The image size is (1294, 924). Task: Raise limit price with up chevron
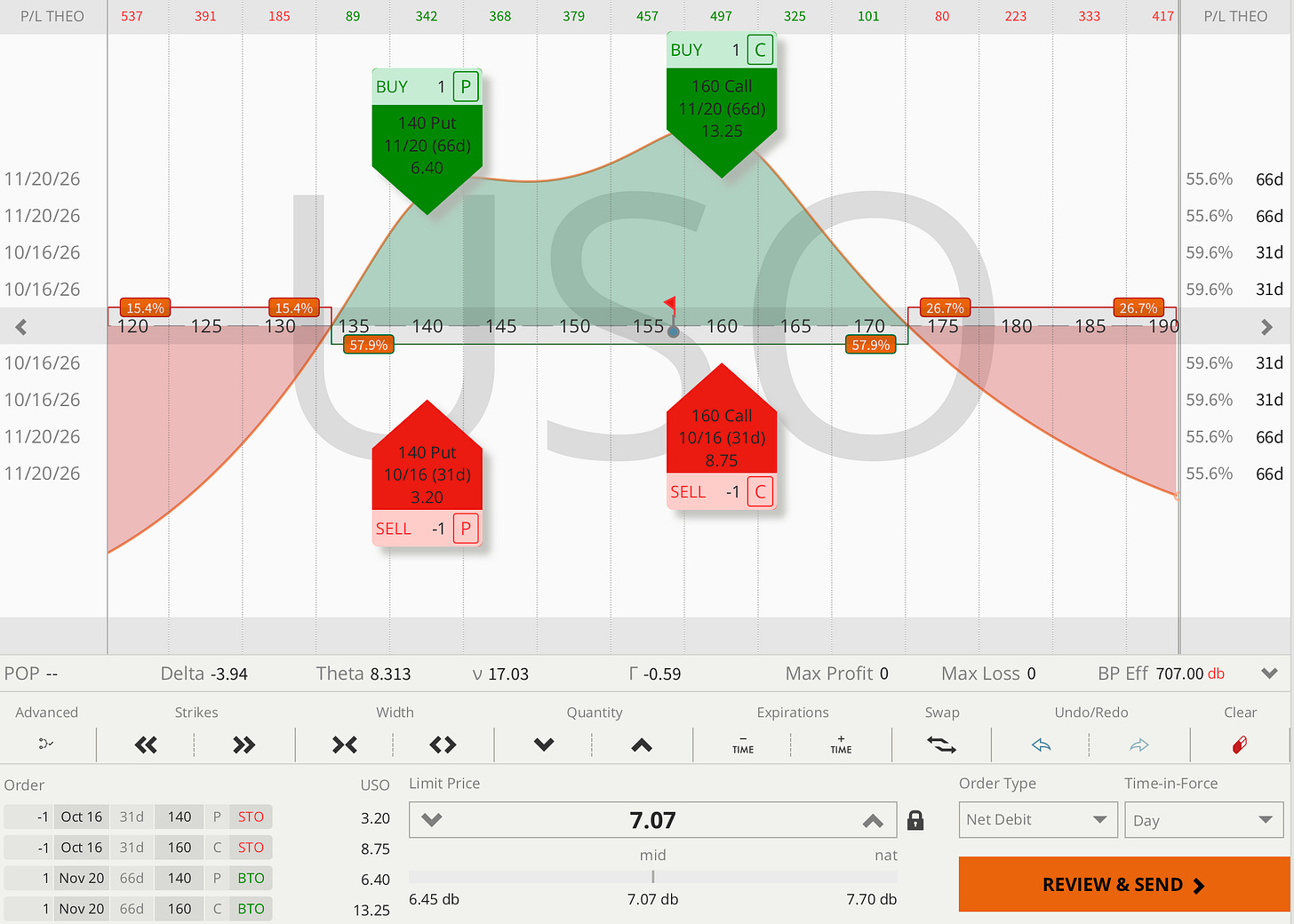[873, 820]
